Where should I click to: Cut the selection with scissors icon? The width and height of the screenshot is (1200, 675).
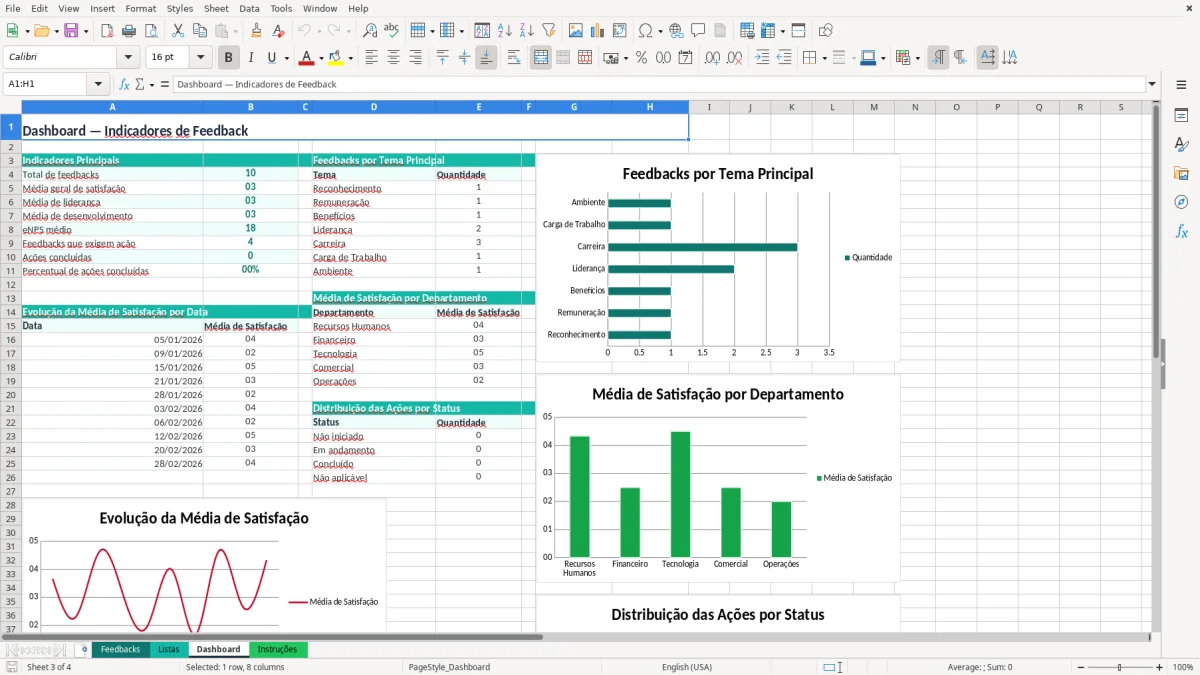pos(178,31)
